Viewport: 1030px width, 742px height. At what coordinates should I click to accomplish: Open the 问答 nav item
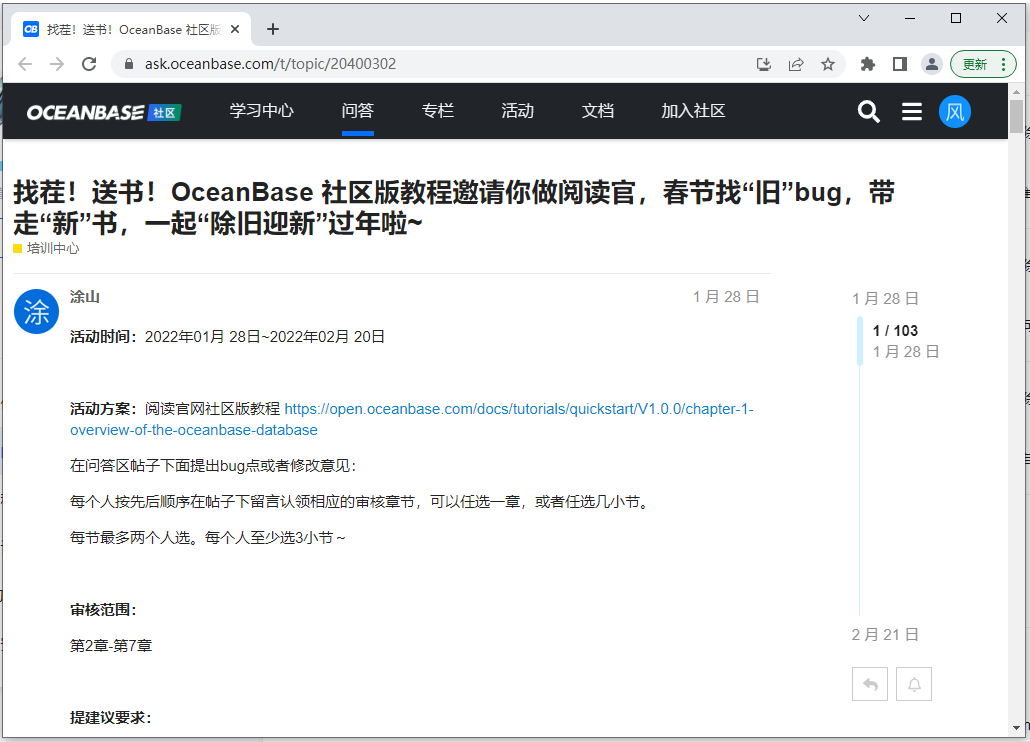click(357, 111)
